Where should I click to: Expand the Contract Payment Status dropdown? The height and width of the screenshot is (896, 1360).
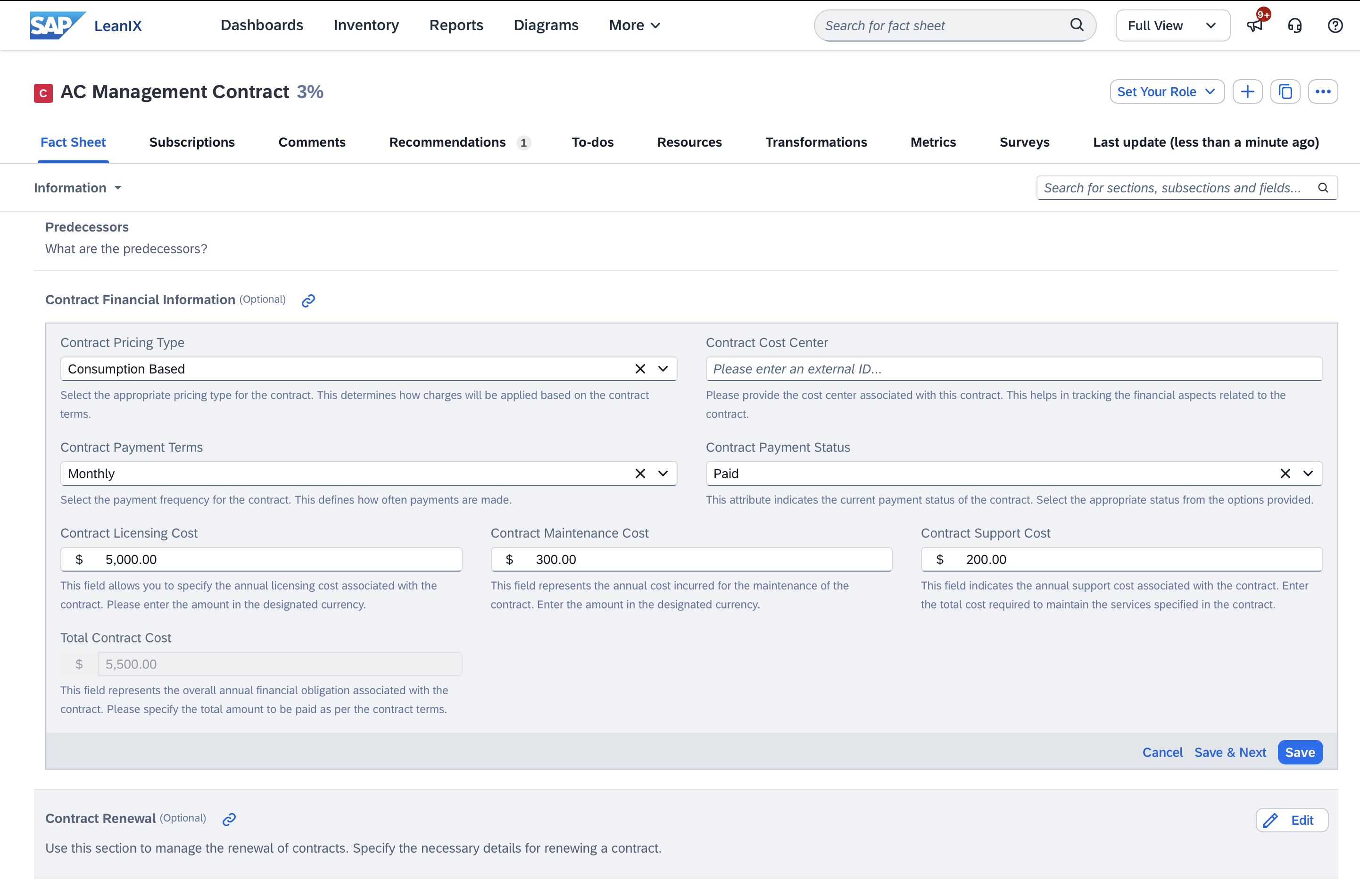(1308, 474)
